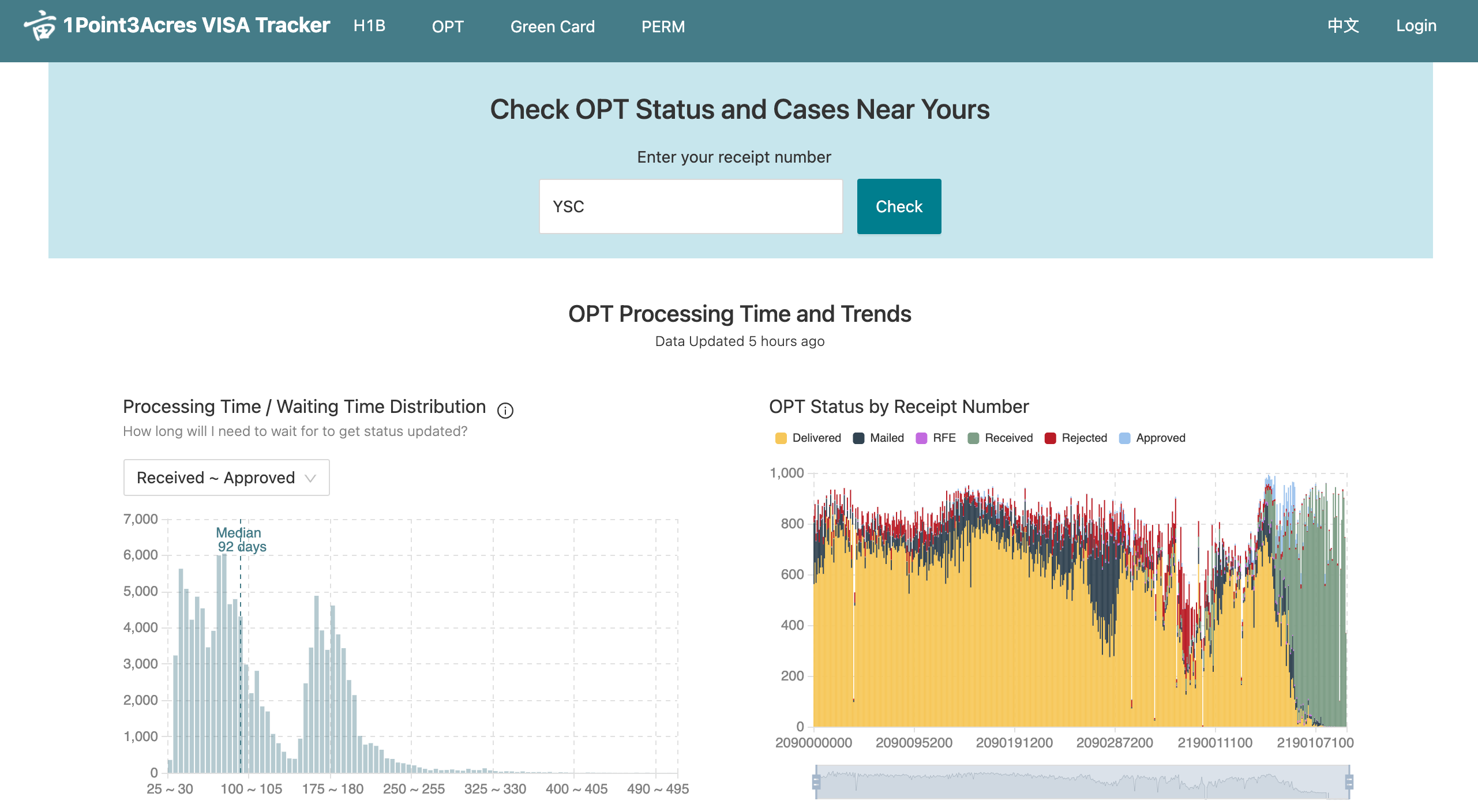Click the dropdown chevron arrow
1478x812 pixels.
(310, 478)
